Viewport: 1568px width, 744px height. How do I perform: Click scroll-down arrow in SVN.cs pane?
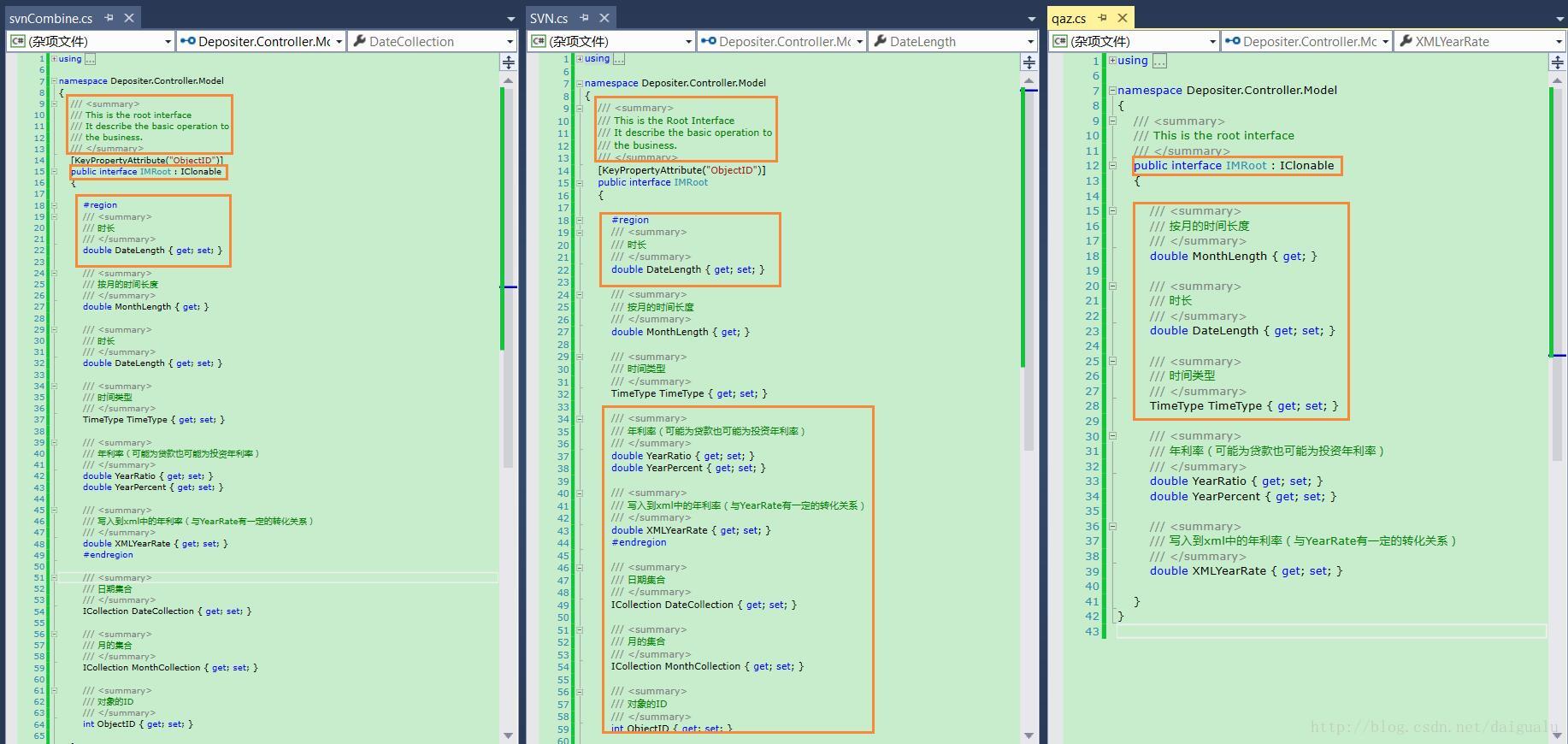1029,735
